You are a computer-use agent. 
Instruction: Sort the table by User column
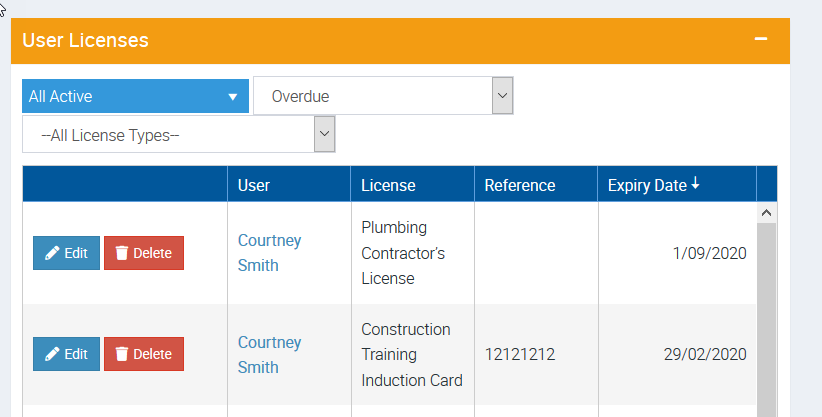(254, 185)
